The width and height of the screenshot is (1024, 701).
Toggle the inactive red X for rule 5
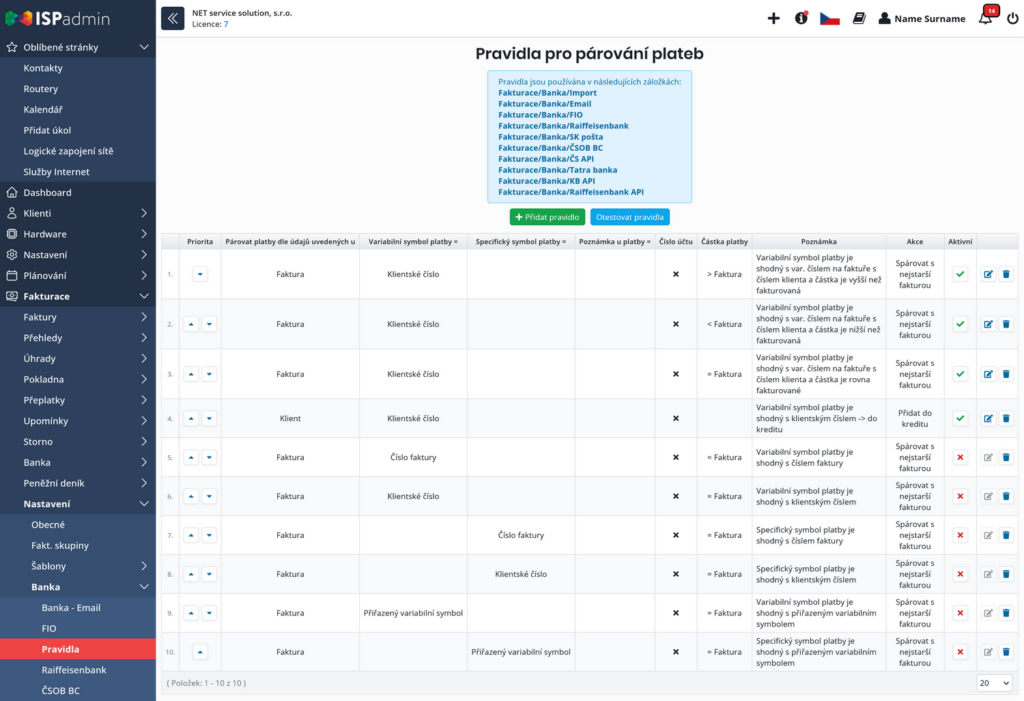coord(960,457)
